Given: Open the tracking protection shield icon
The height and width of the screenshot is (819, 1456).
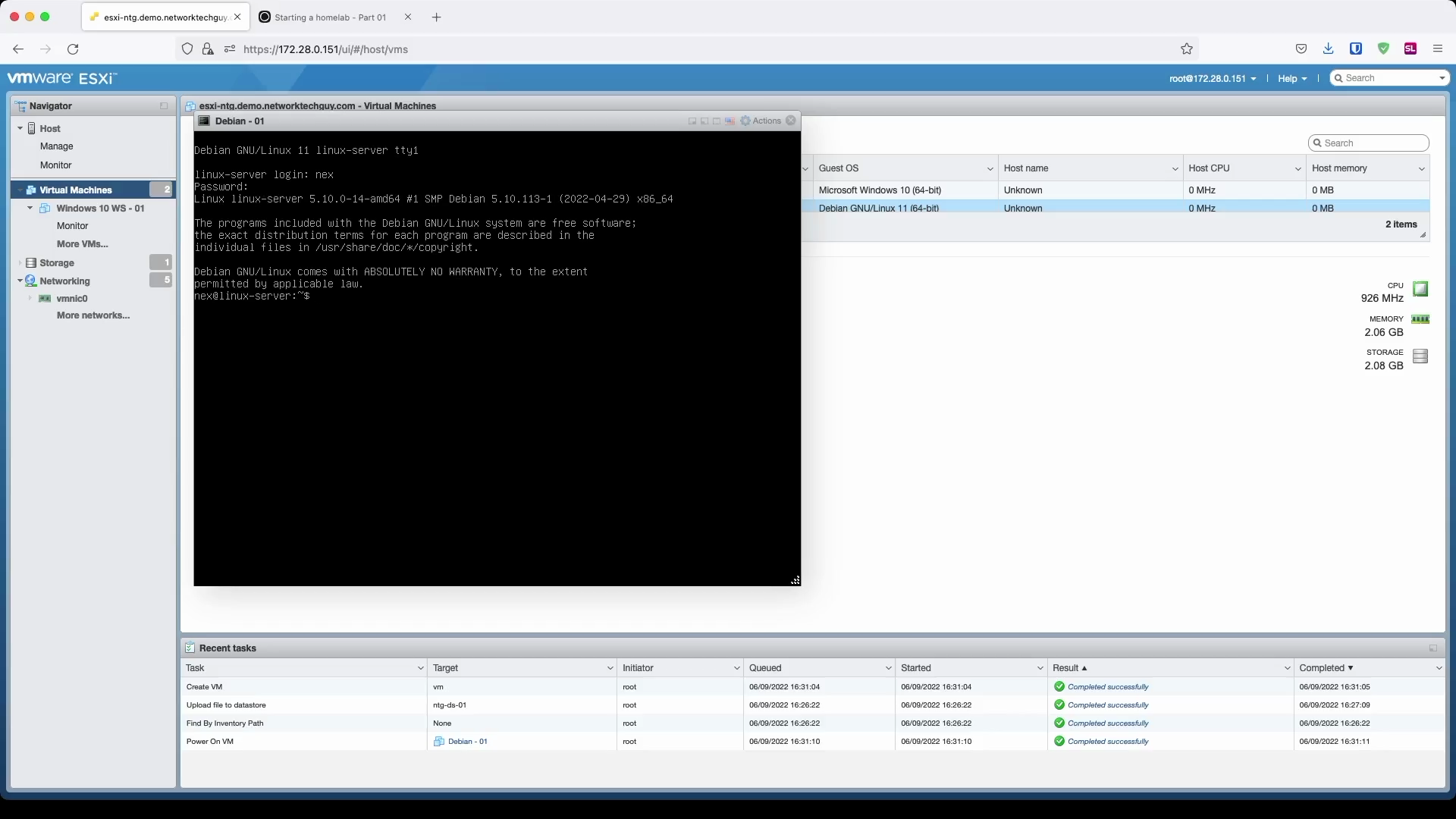Looking at the screenshot, I should click(x=187, y=49).
